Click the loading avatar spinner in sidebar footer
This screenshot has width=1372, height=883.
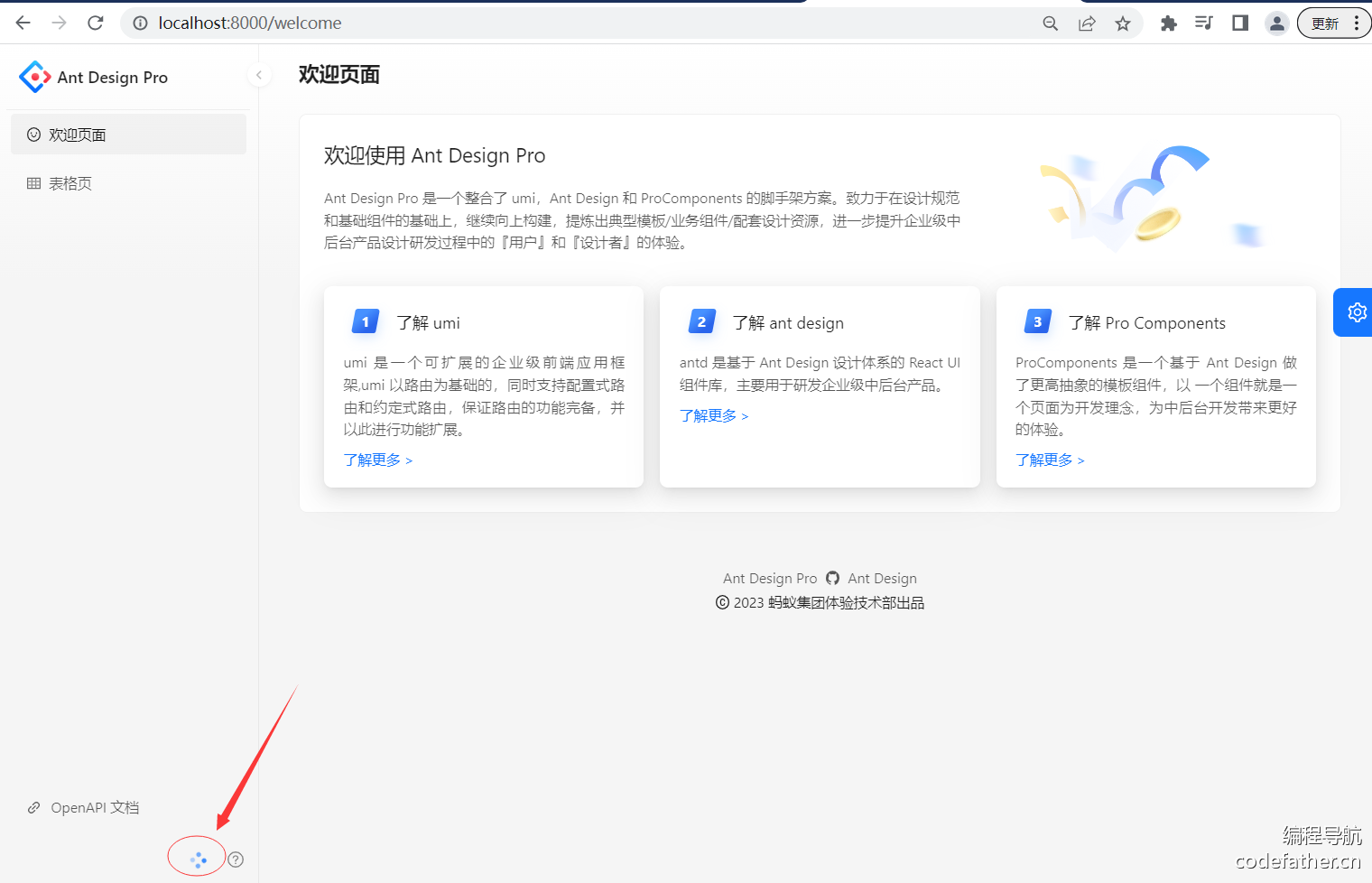[199, 860]
